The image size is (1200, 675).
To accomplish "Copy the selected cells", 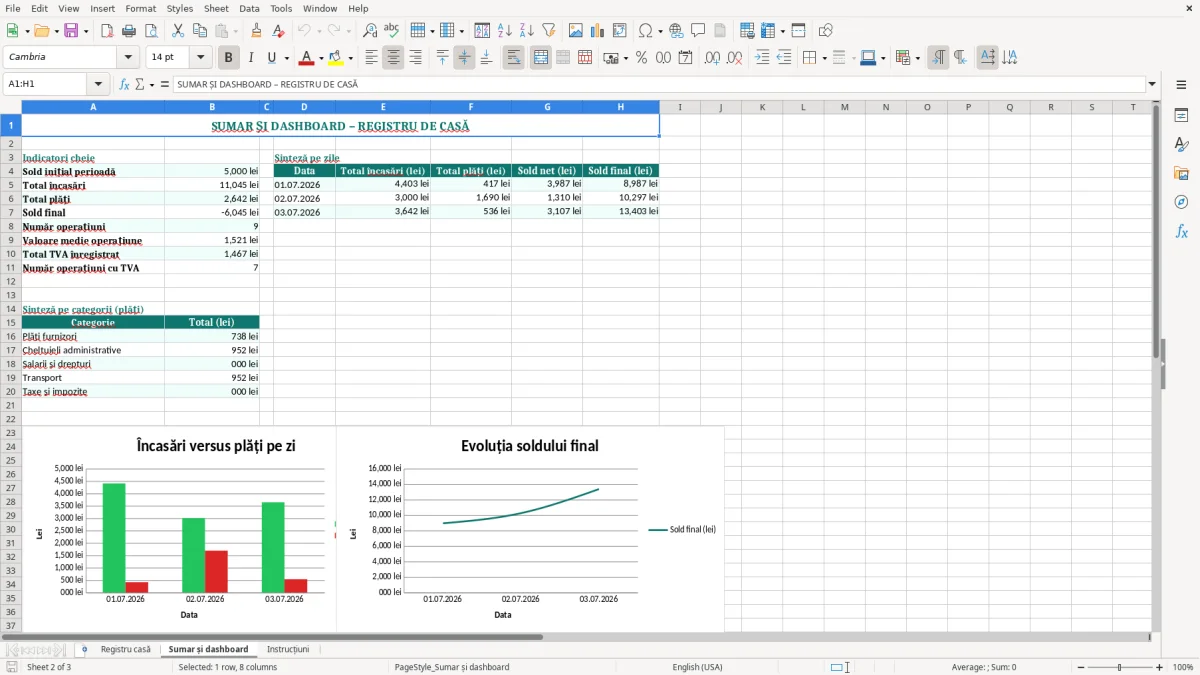I will 200,31.
